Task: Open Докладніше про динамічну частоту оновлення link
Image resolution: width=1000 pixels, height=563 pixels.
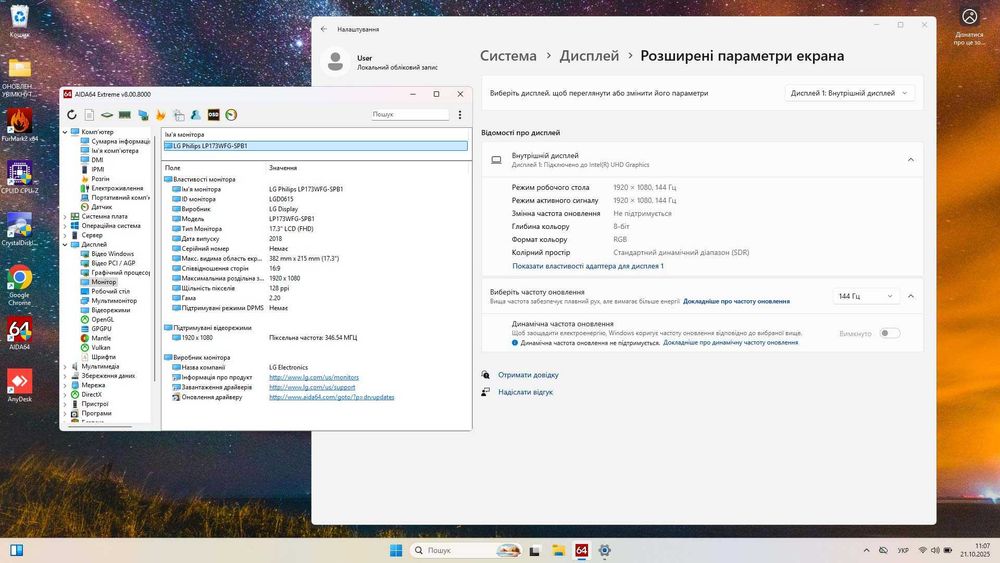Action: click(730, 342)
